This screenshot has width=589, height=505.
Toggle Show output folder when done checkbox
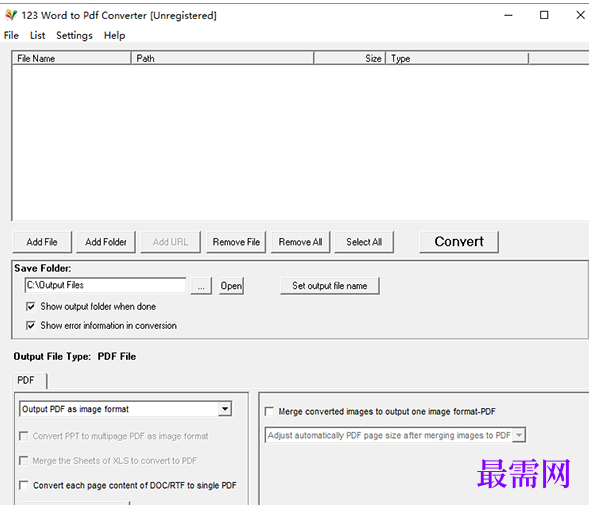(31, 306)
